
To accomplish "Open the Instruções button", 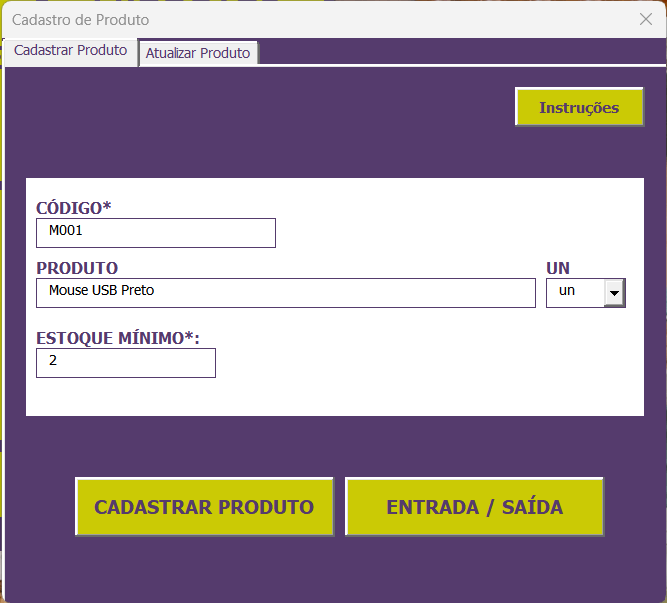I will pyautogui.click(x=579, y=107).
